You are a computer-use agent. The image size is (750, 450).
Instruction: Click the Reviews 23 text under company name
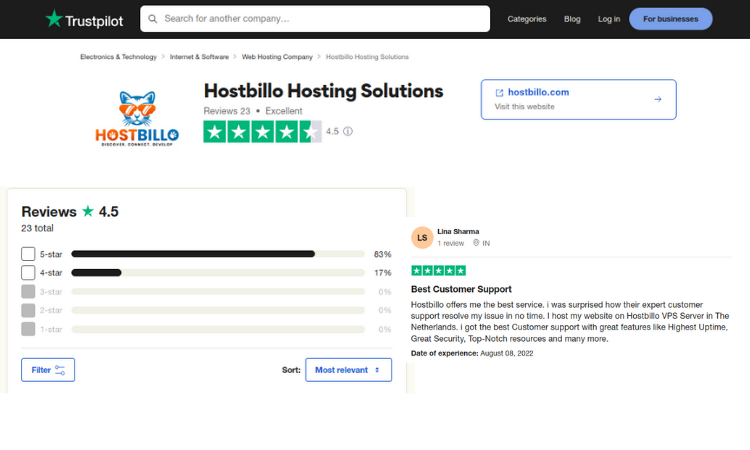pyautogui.click(x=227, y=111)
